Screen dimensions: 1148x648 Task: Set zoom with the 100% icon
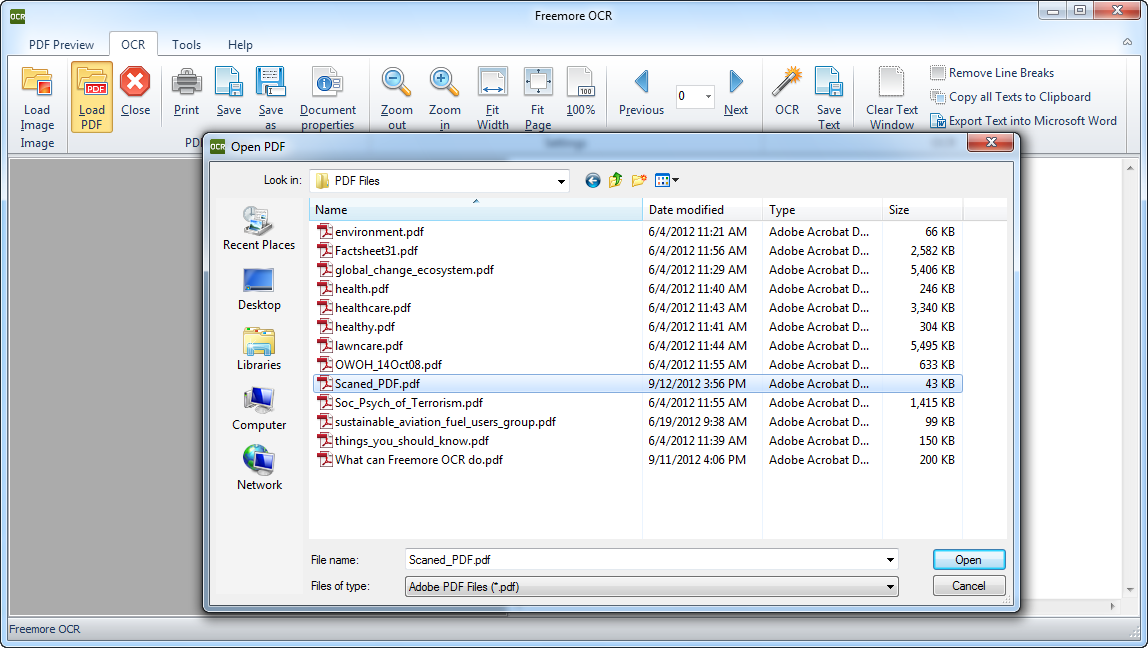(581, 82)
